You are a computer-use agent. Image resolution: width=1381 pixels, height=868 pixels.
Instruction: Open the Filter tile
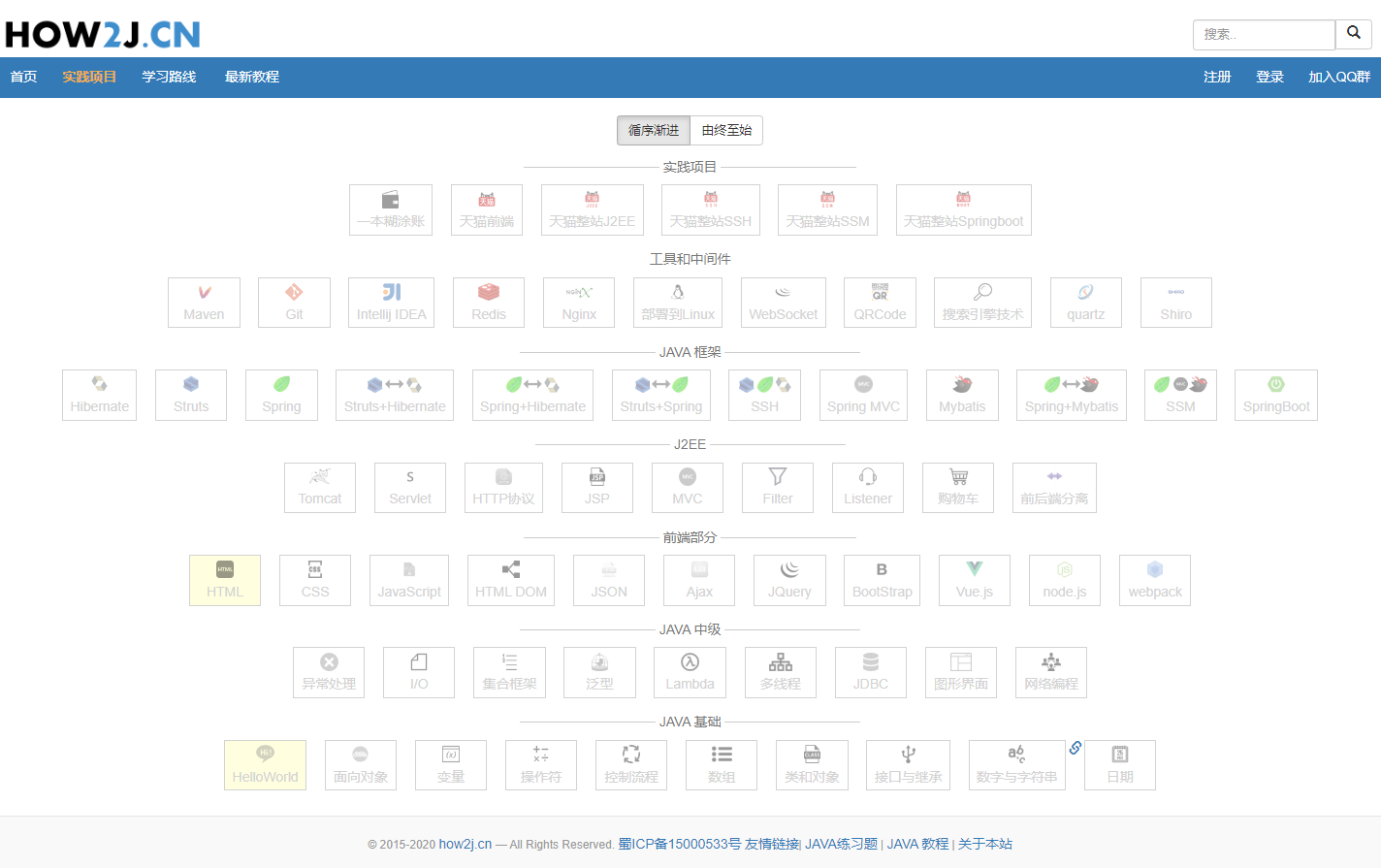(x=778, y=488)
